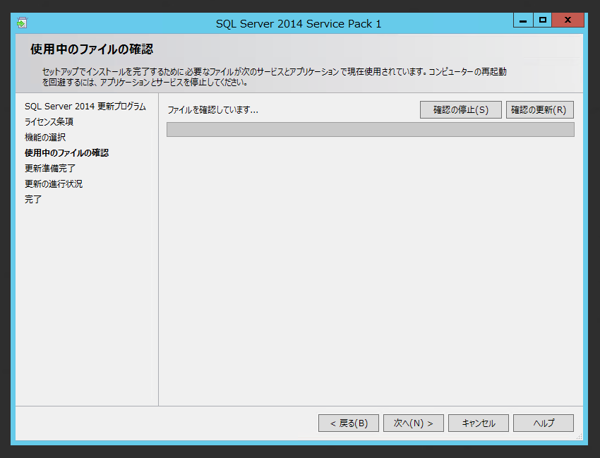Click the SQL Server setup icon in title bar
Viewport: 600px width, 458px height.
click(22, 23)
